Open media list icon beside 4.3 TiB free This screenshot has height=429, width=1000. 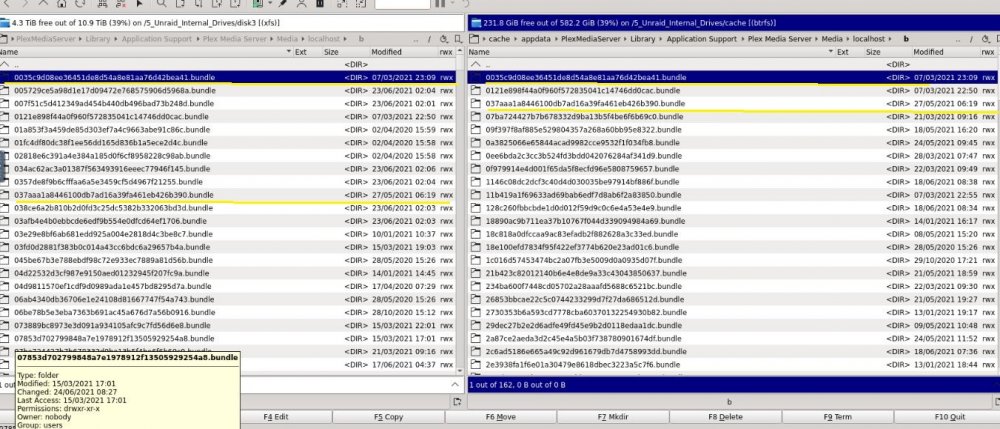5,23
